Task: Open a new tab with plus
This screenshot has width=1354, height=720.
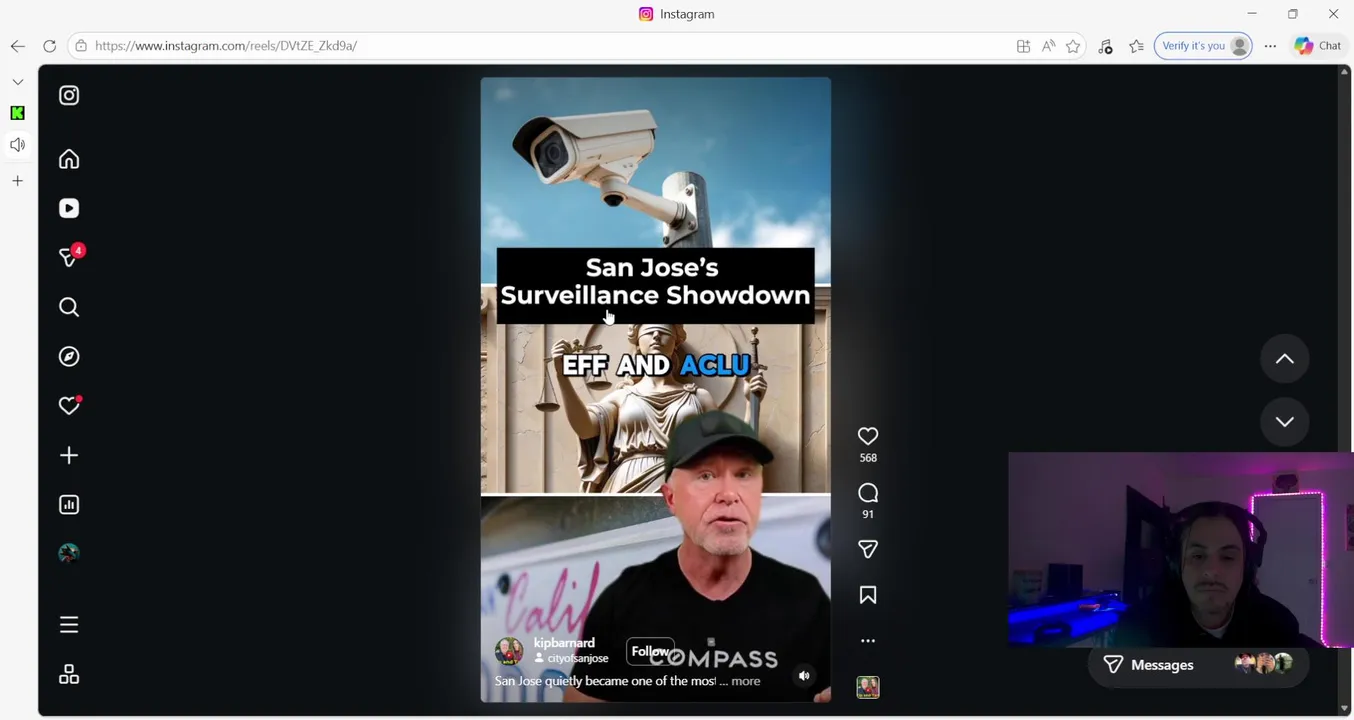Action: point(18,181)
